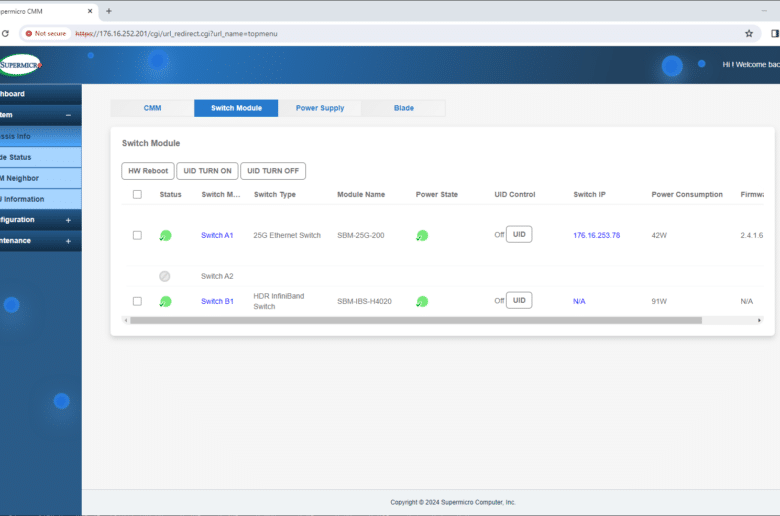Click the Supermicro logo

click(20, 65)
